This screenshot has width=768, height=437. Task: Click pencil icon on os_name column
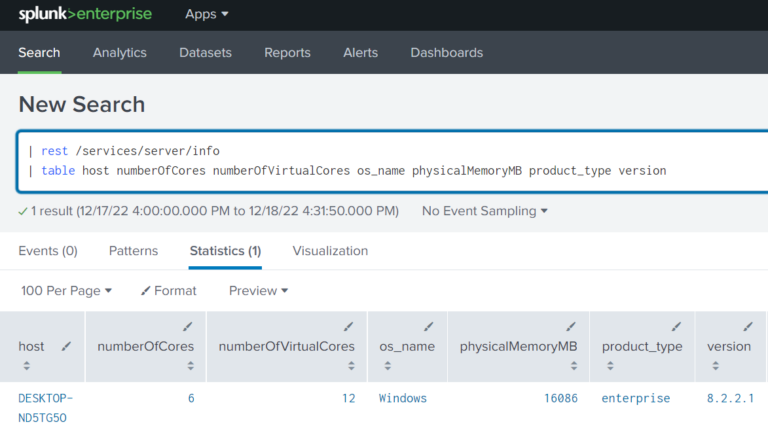tap(429, 326)
